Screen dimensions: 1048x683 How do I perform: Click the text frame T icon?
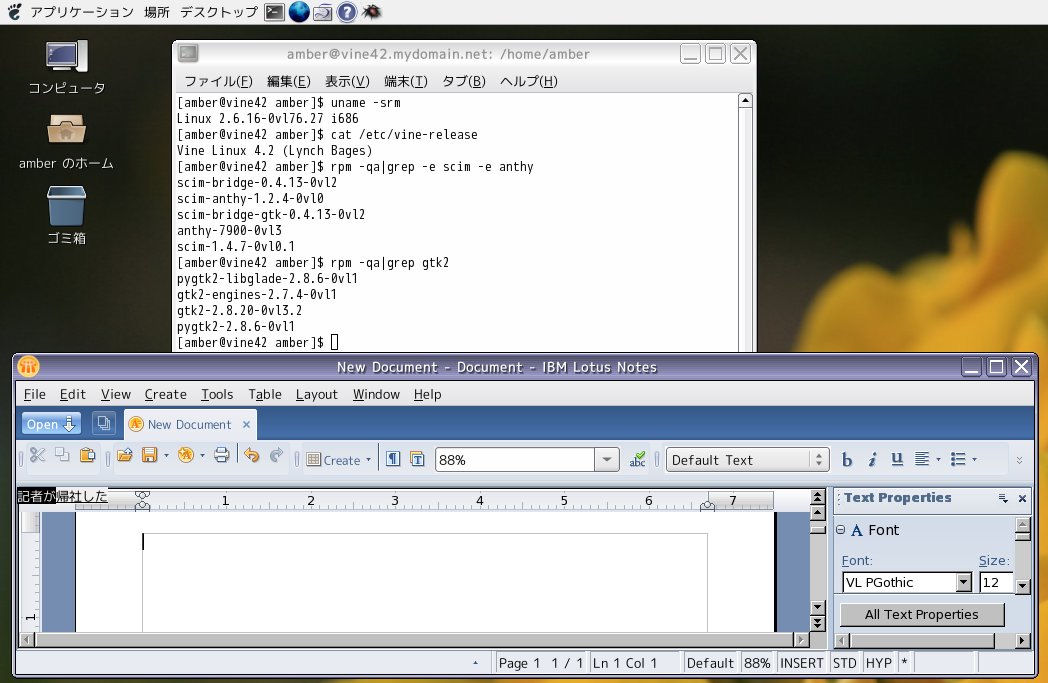coord(417,459)
